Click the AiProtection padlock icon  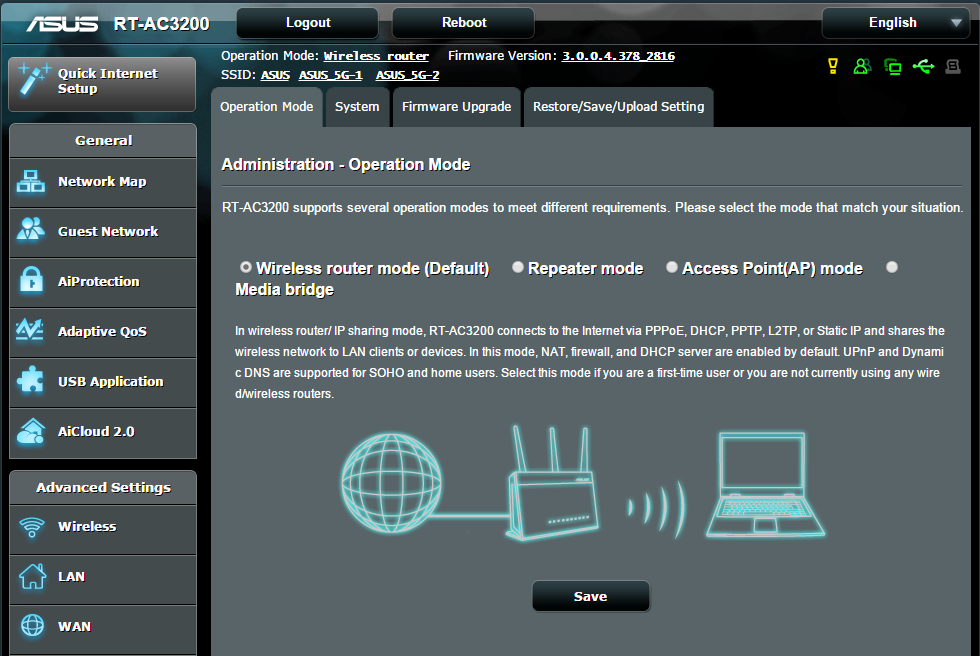(31, 279)
